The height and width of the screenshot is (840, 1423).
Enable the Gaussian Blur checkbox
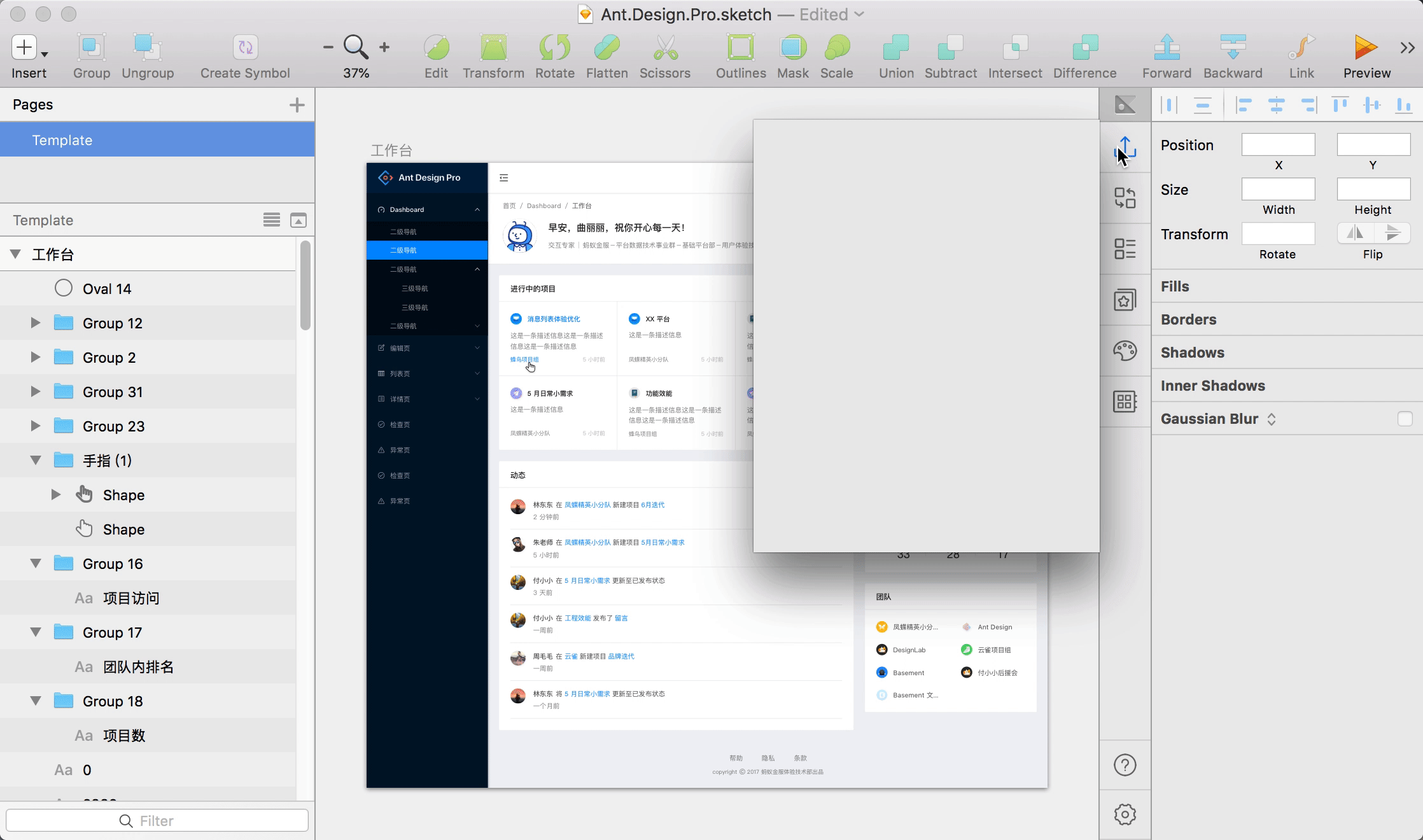coord(1405,419)
